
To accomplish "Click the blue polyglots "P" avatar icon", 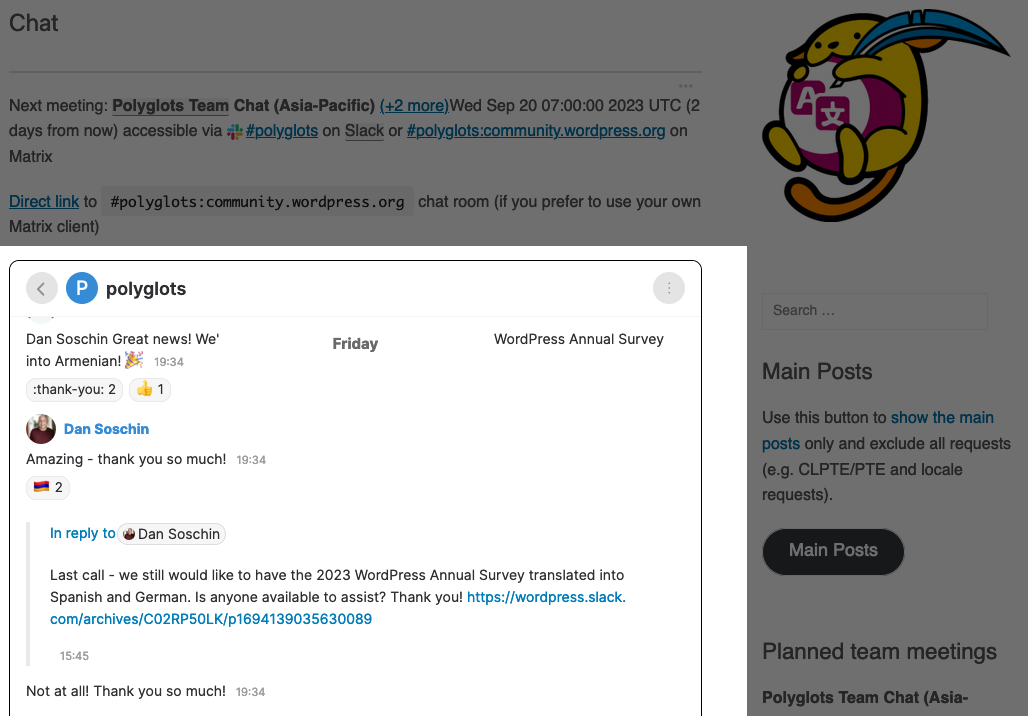I will click(82, 288).
